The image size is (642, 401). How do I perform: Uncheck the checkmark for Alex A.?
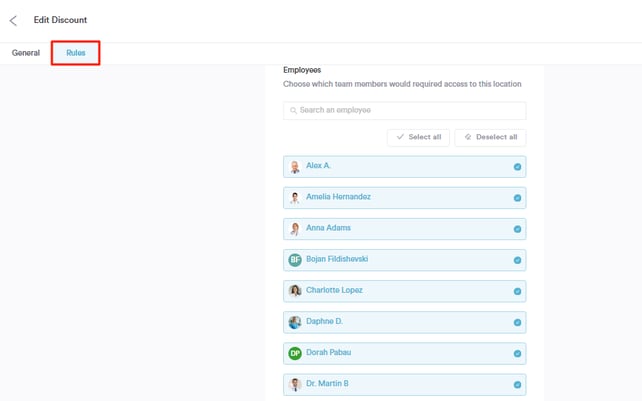pyautogui.click(x=517, y=167)
